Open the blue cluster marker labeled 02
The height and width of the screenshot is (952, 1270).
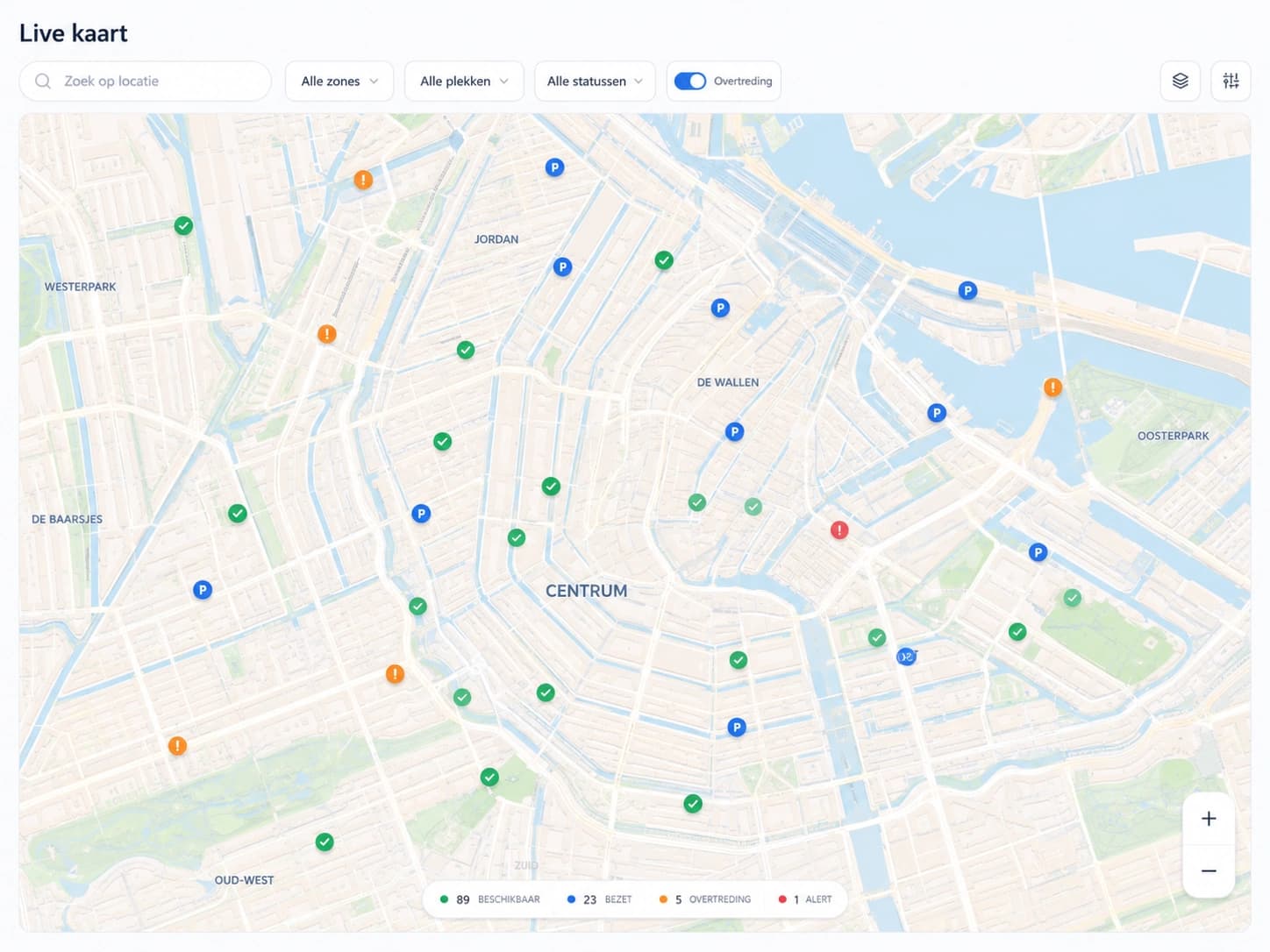pyautogui.click(x=906, y=656)
